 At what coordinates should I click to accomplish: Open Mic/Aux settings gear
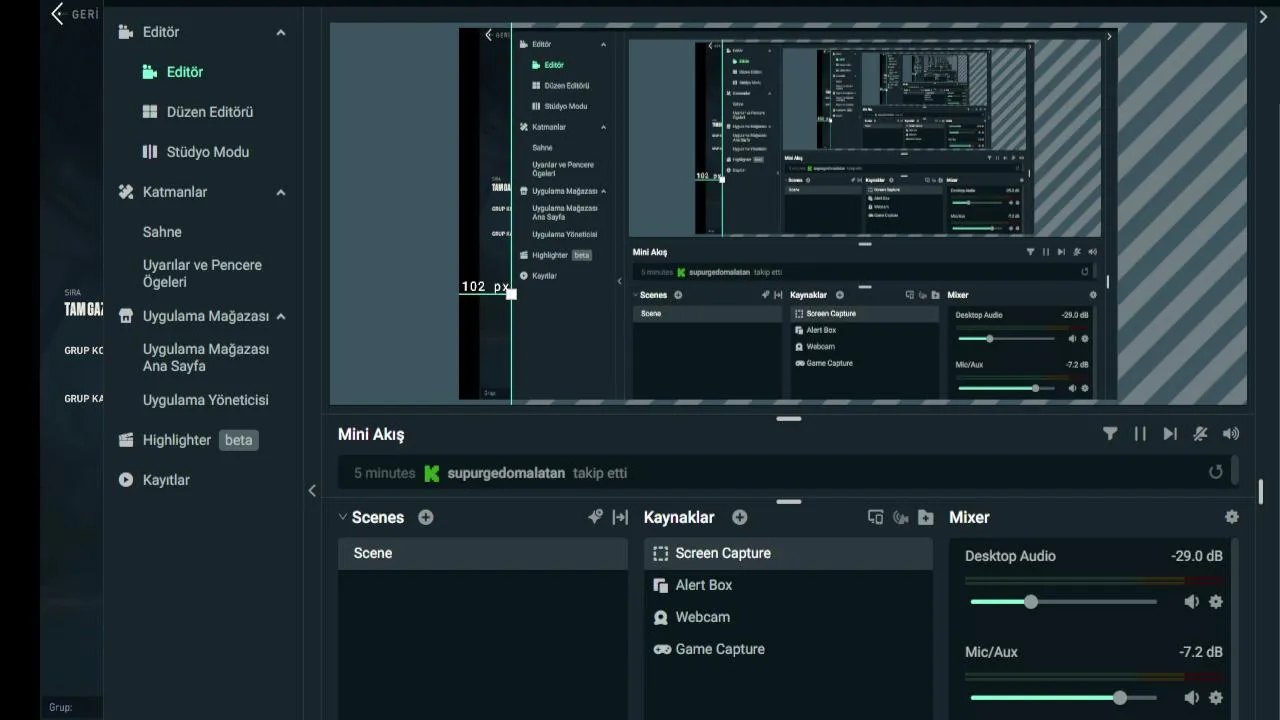1216,698
